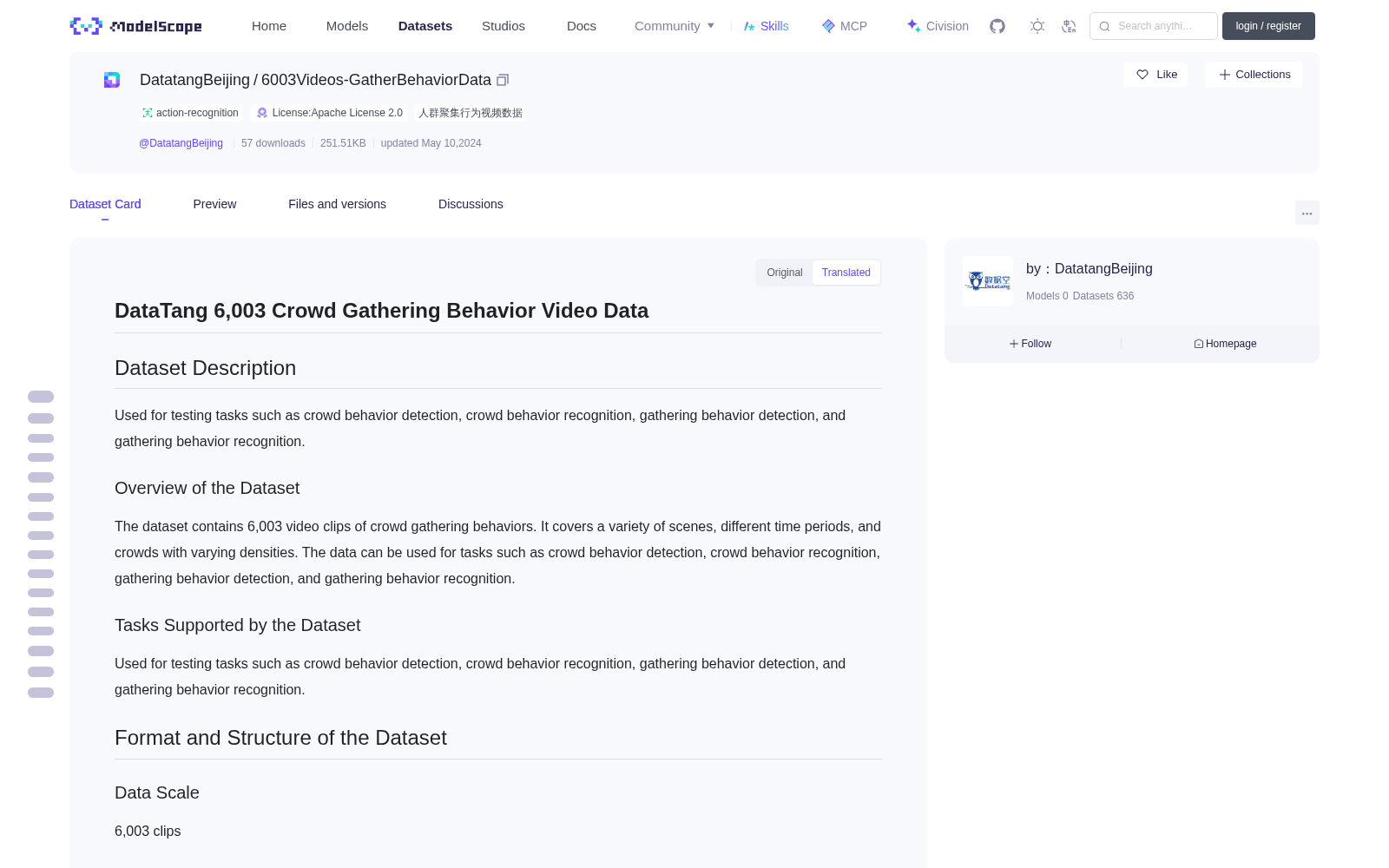Click the first outline marker in left sidebar
This screenshot has height=868, width=1389.
pos(41,397)
